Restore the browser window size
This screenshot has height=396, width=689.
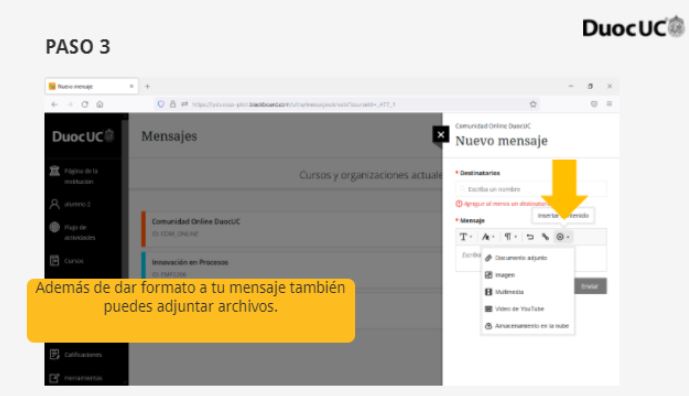(590, 86)
